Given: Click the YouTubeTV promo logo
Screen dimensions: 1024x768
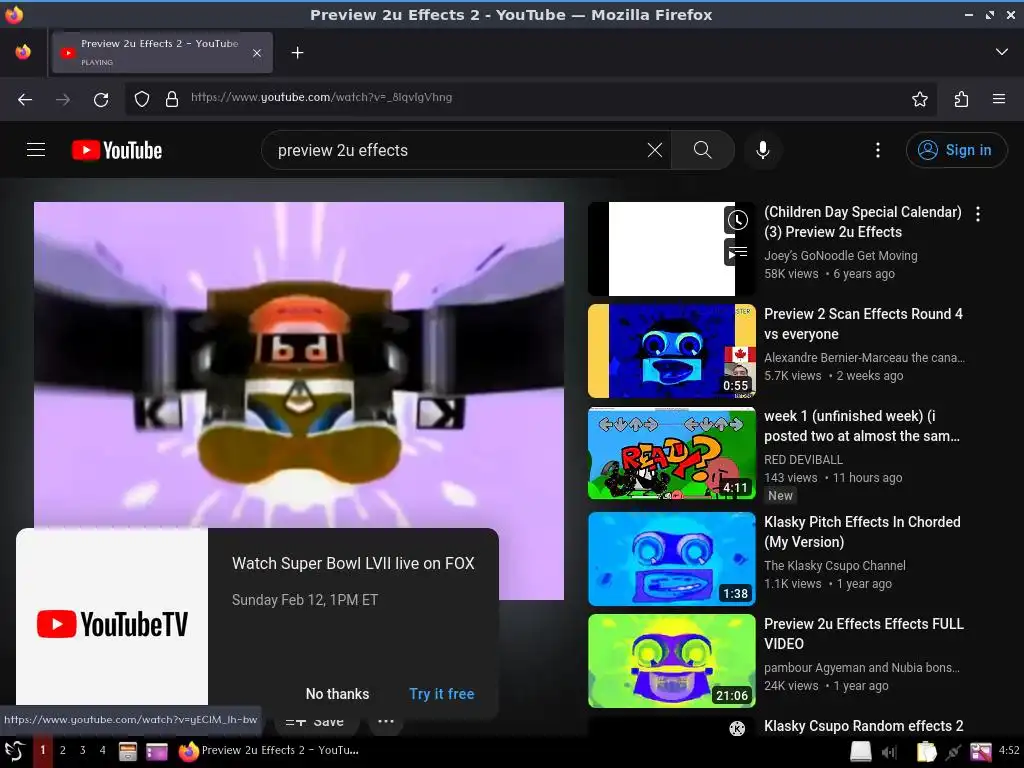Looking at the screenshot, I should [x=112, y=623].
